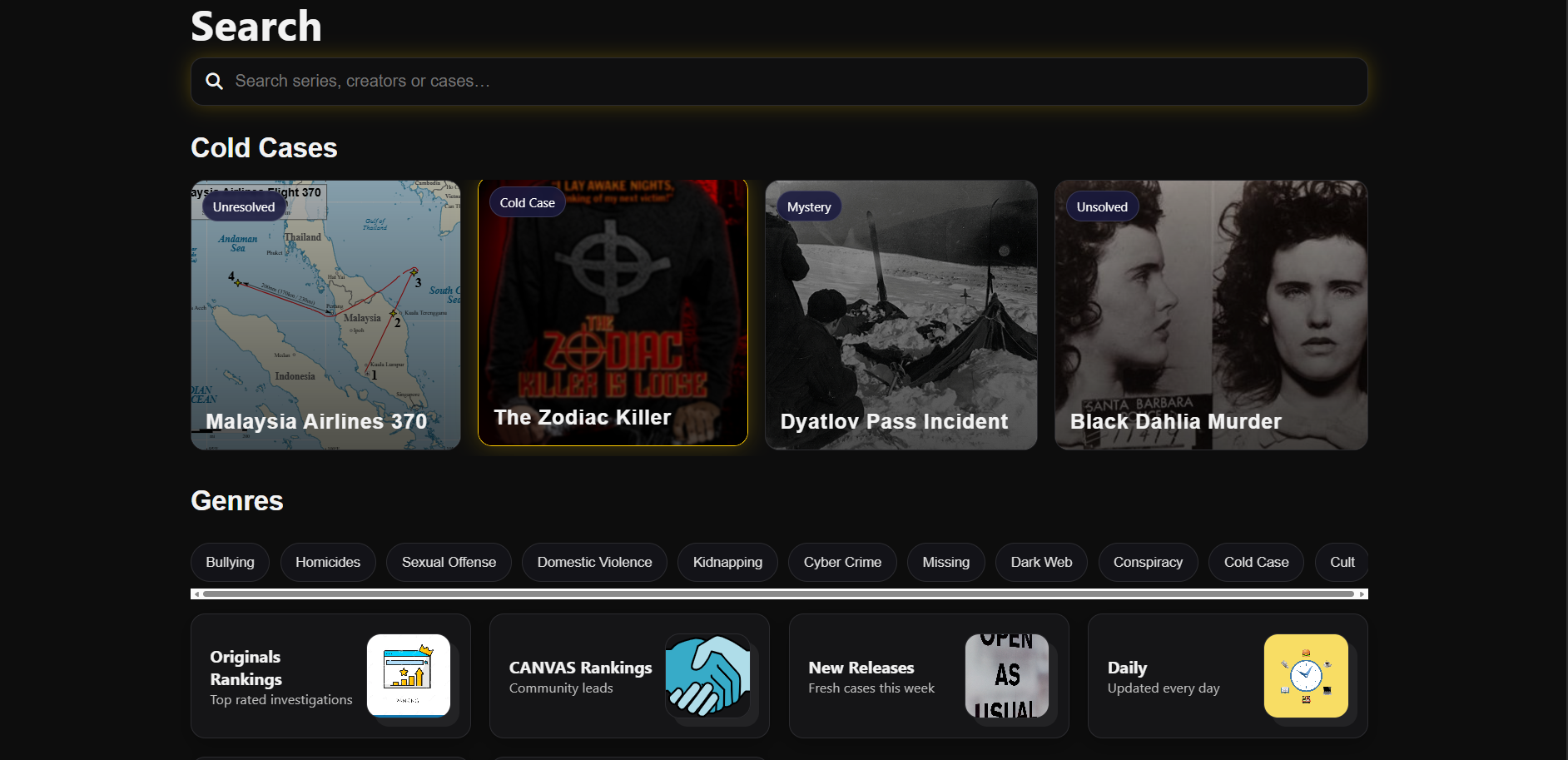Click the left arrow of genre scrollbar
The height and width of the screenshot is (760, 1568).
pos(196,594)
